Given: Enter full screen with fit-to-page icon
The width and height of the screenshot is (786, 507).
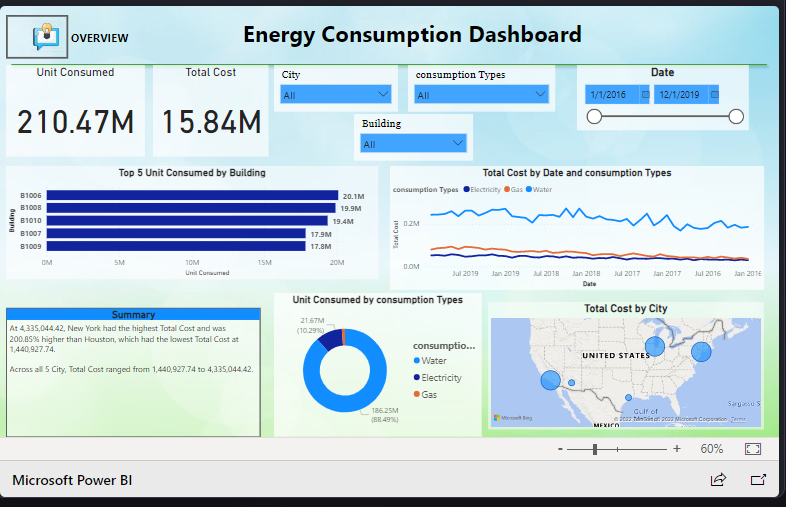Looking at the screenshot, I should pyautogui.click(x=753, y=450).
